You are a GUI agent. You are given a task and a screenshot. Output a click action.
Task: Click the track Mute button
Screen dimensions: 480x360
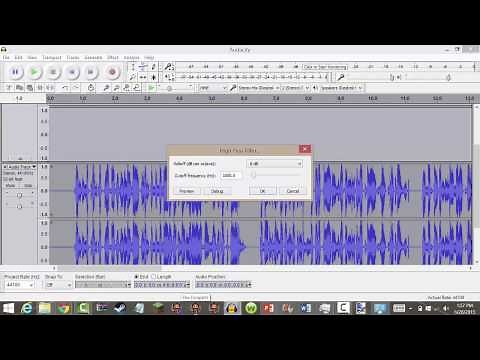tap(11, 186)
